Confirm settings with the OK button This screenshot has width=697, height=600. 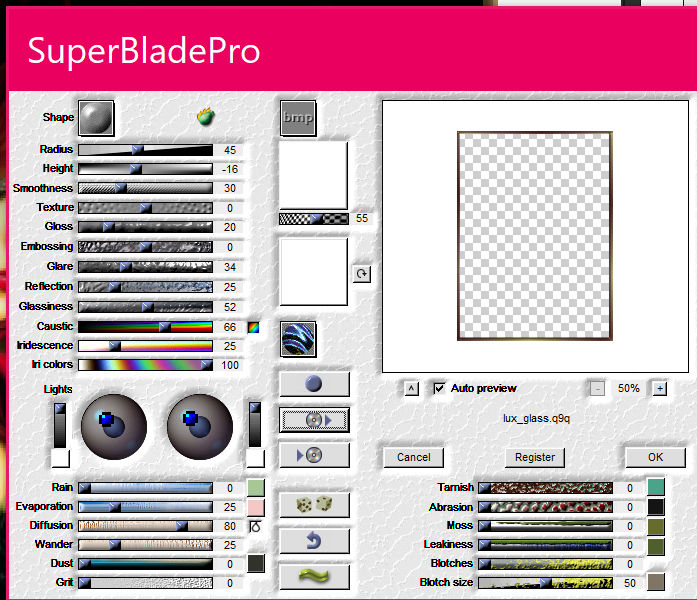click(x=655, y=457)
